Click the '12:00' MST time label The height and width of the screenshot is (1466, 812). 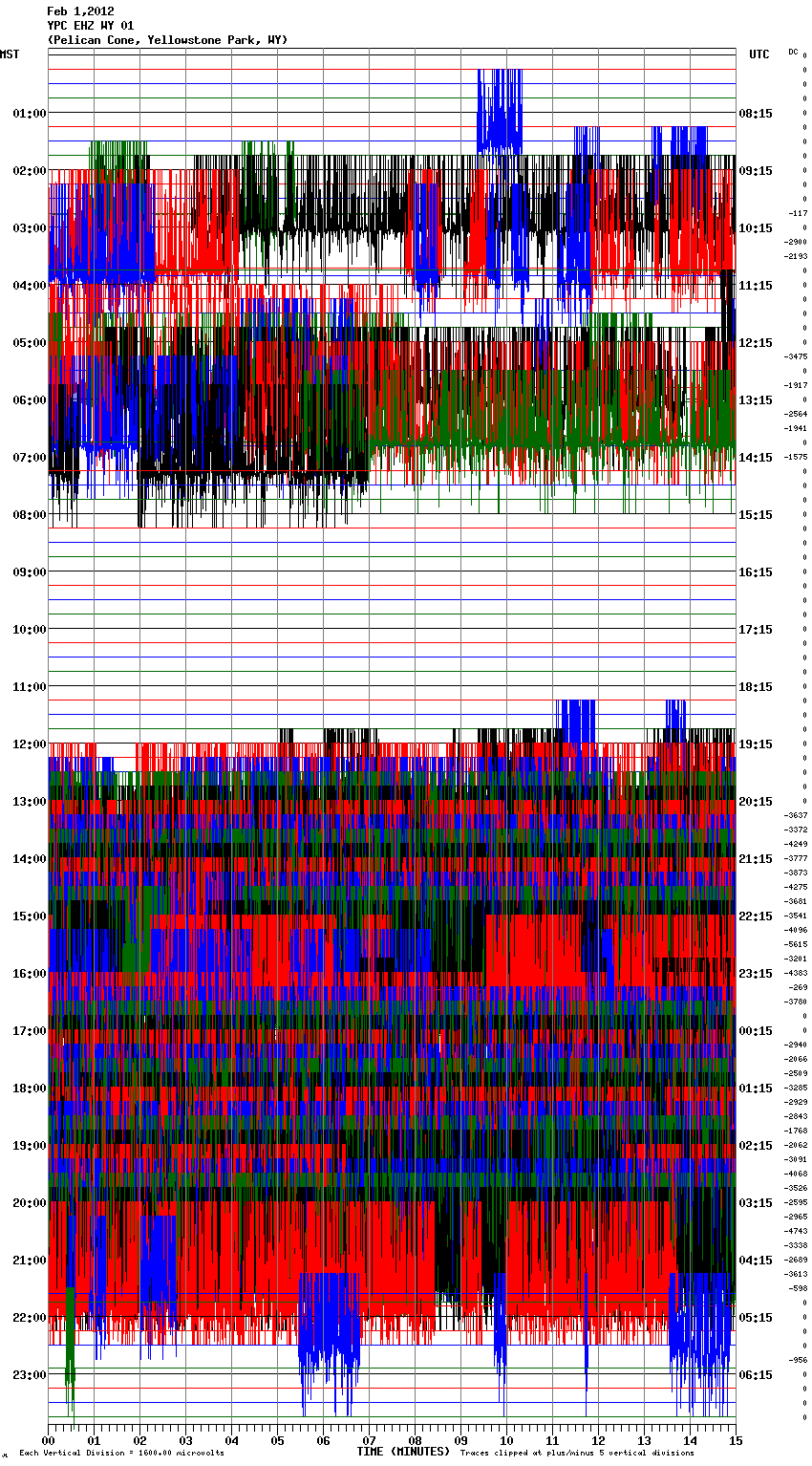[x=30, y=744]
